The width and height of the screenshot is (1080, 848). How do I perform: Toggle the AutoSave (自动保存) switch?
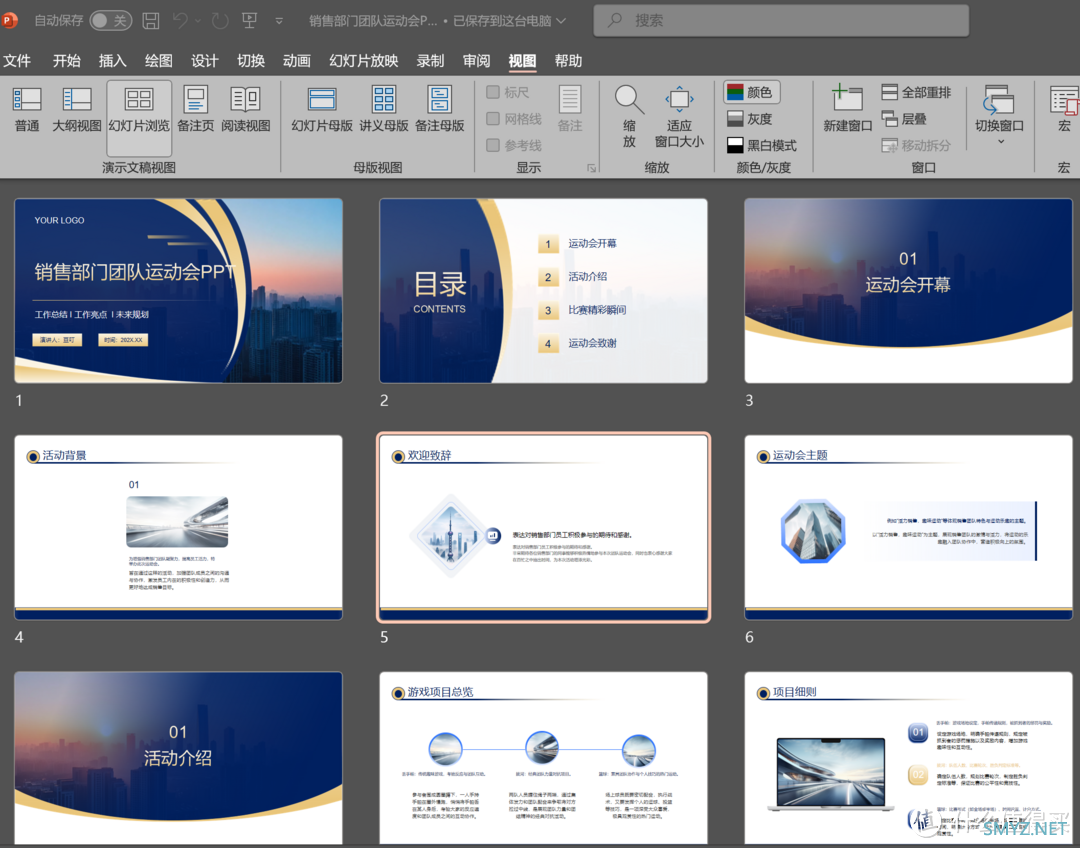click(109, 21)
